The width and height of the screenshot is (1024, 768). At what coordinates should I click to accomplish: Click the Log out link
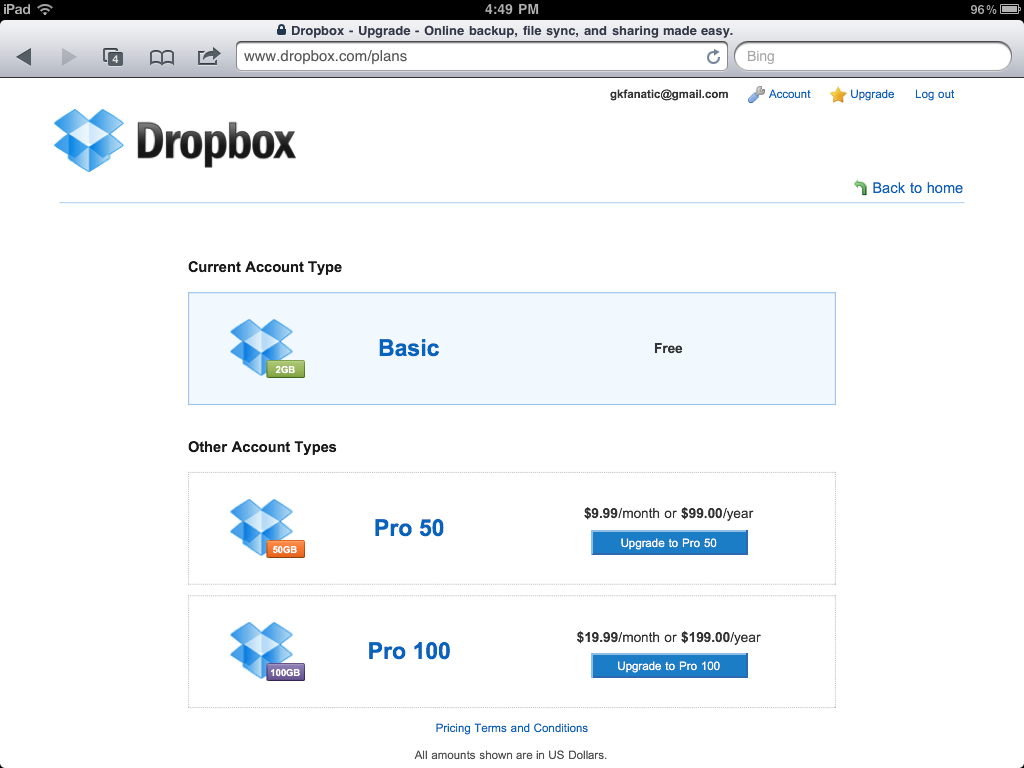click(934, 94)
